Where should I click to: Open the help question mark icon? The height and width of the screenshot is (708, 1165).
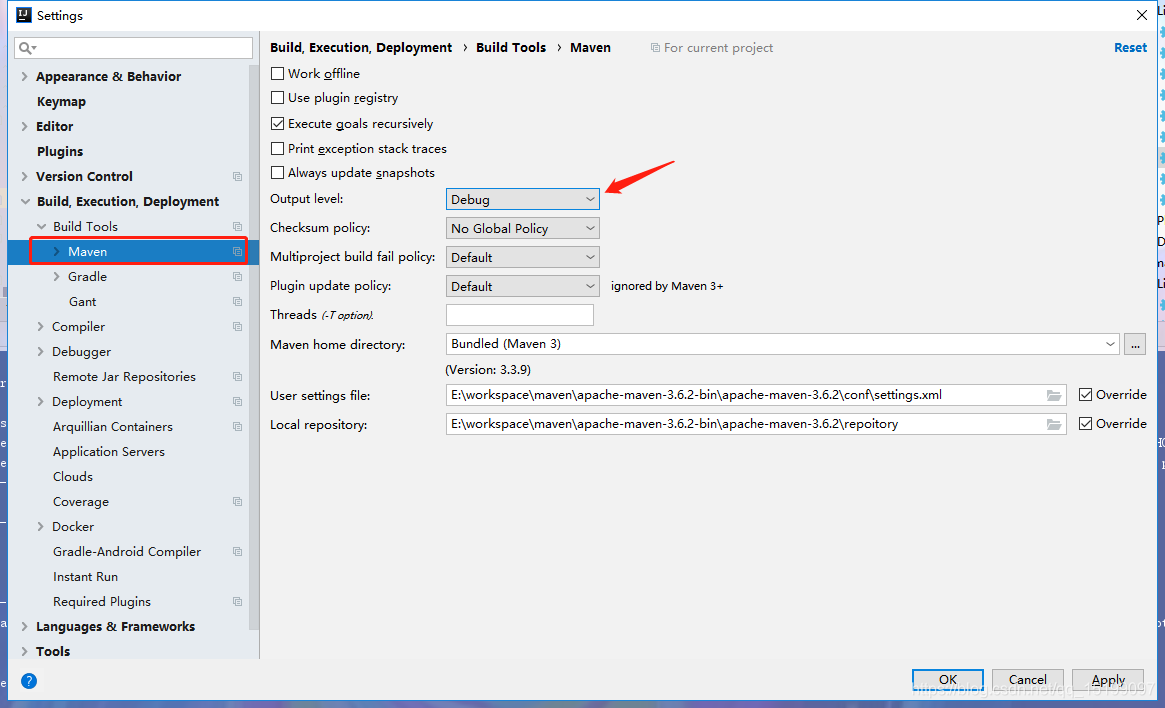[29, 681]
